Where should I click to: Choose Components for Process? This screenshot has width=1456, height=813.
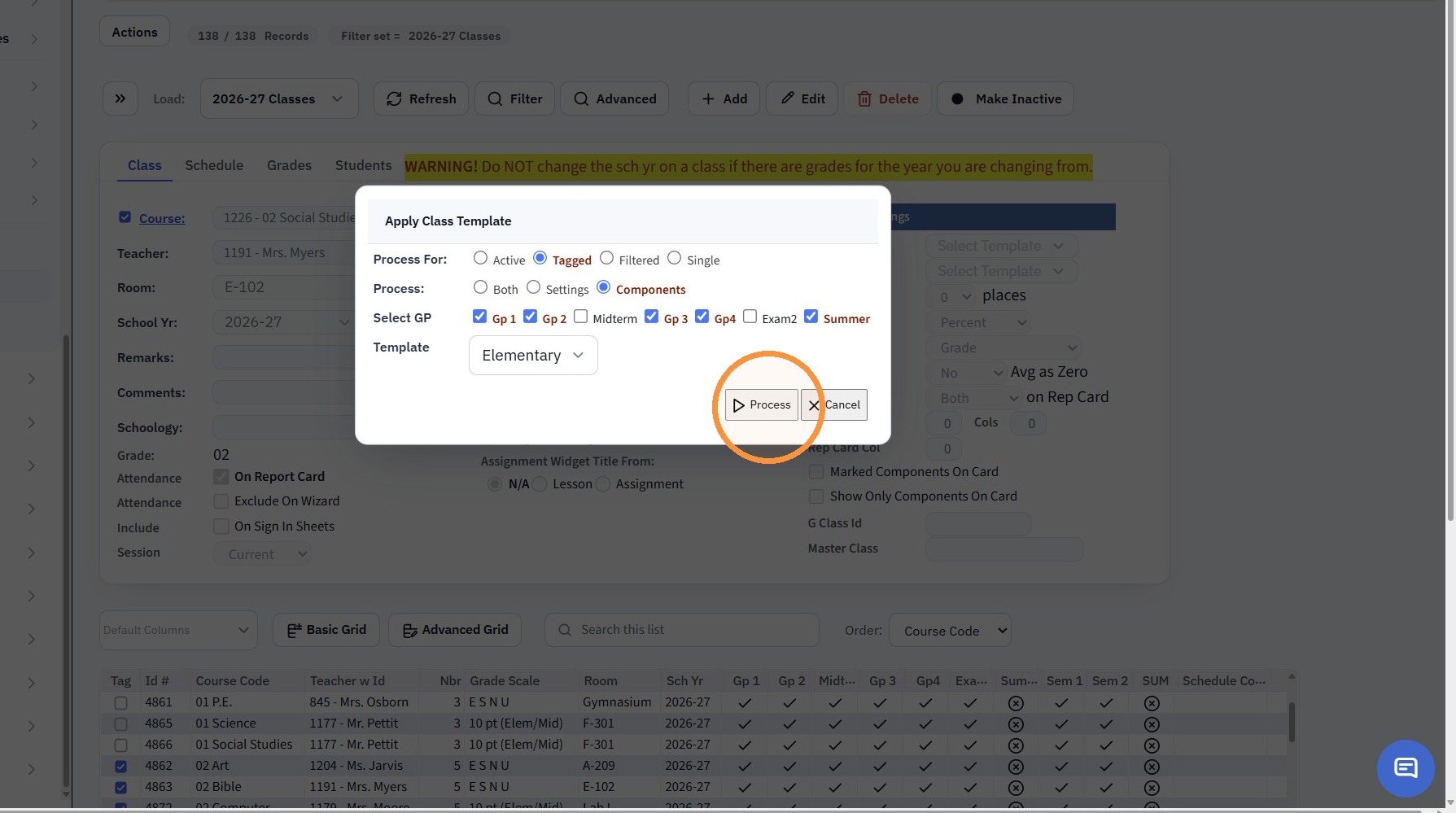603,288
